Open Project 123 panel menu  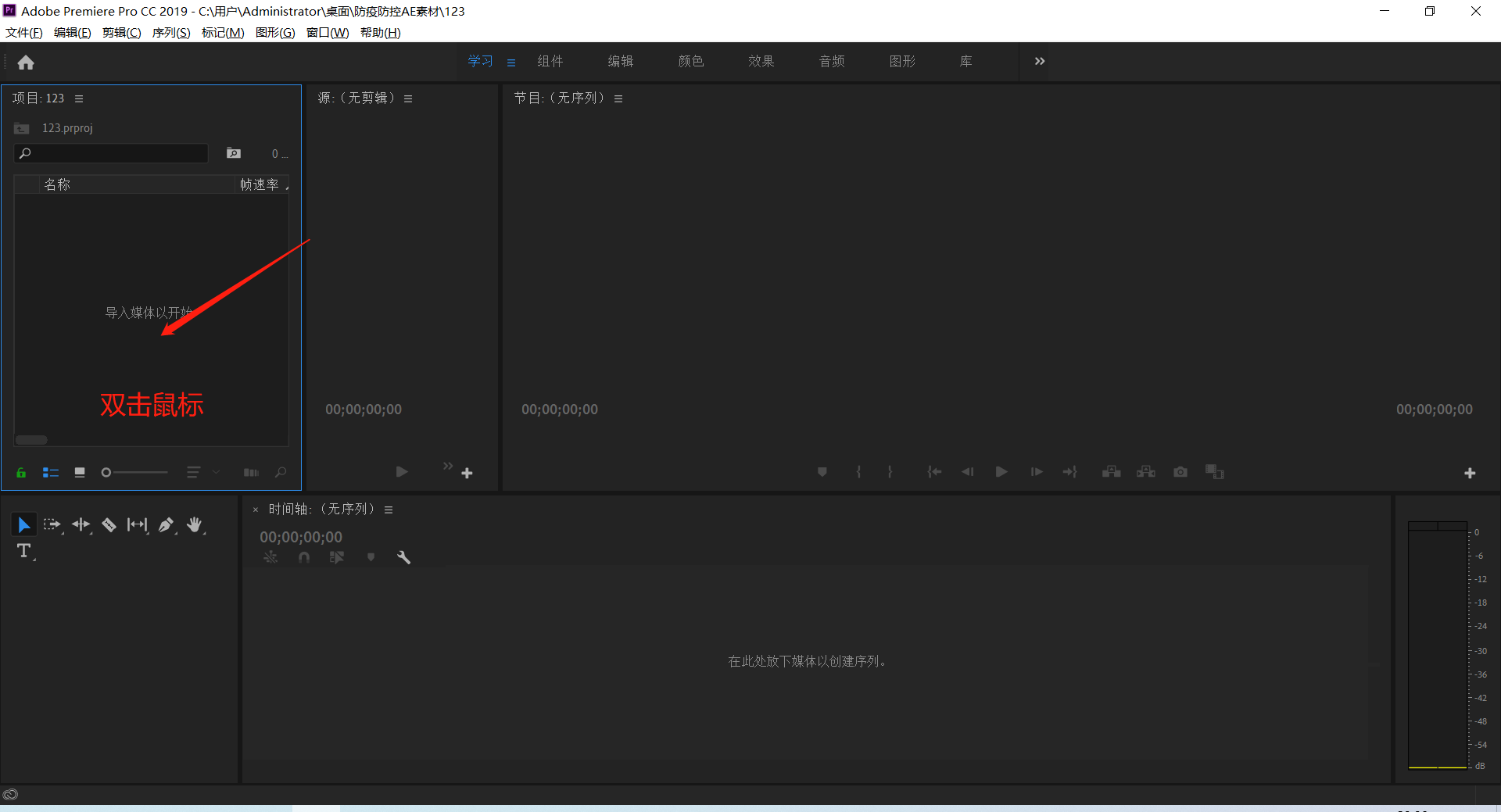point(79,98)
